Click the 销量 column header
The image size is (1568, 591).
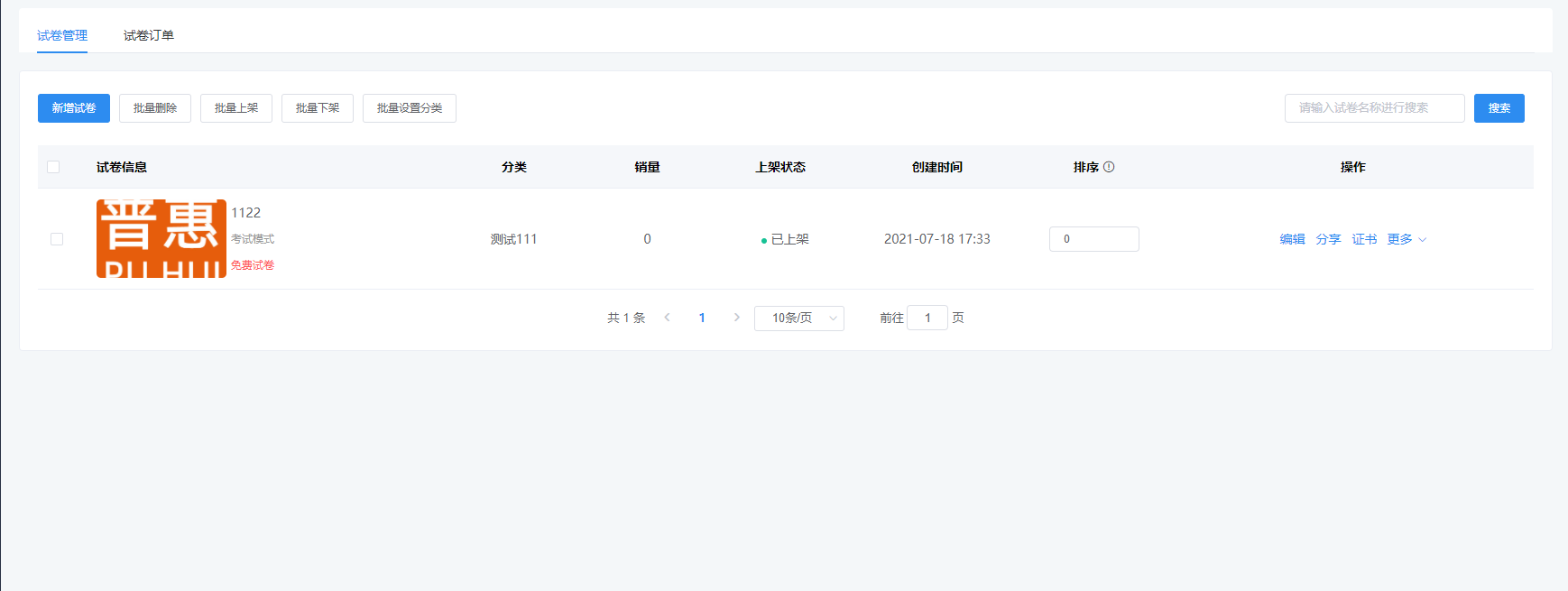coord(647,167)
